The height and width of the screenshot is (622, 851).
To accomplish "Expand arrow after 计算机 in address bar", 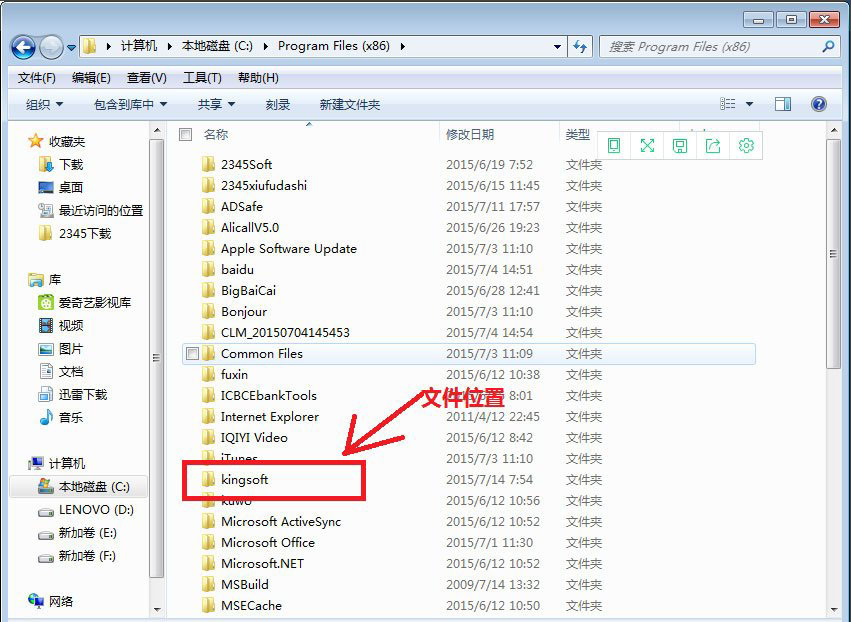I will tap(169, 47).
